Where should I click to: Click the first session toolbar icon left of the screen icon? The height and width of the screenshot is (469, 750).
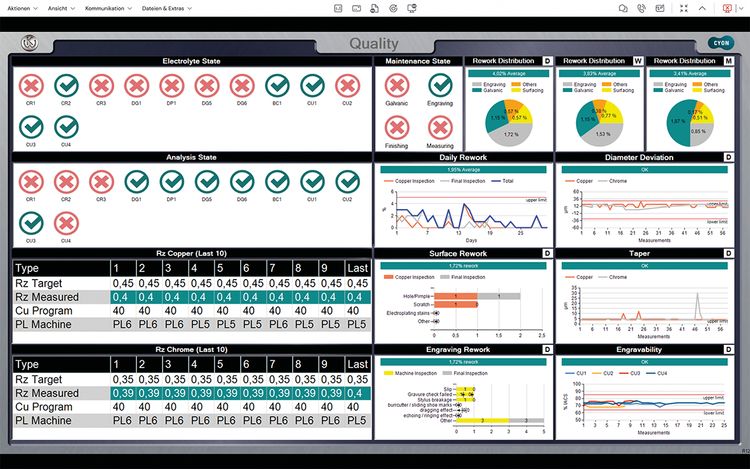(x=338, y=8)
